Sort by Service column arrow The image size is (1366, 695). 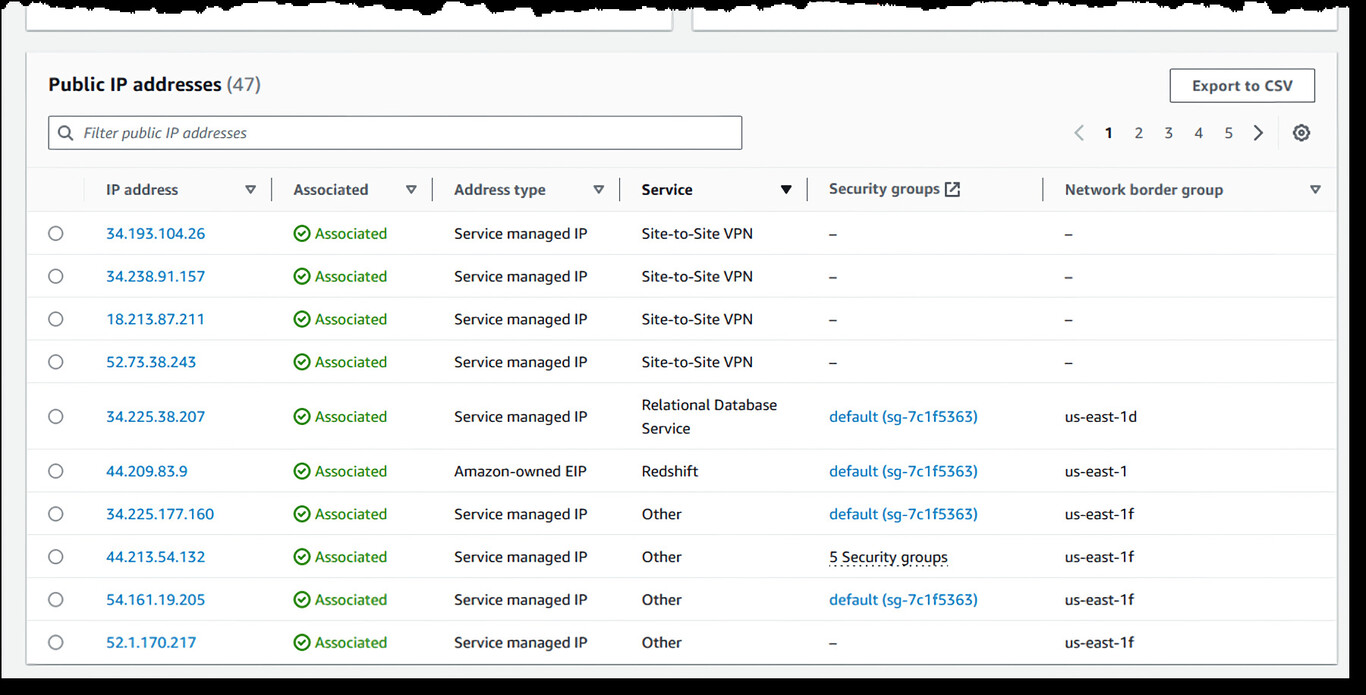(x=786, y=190)
